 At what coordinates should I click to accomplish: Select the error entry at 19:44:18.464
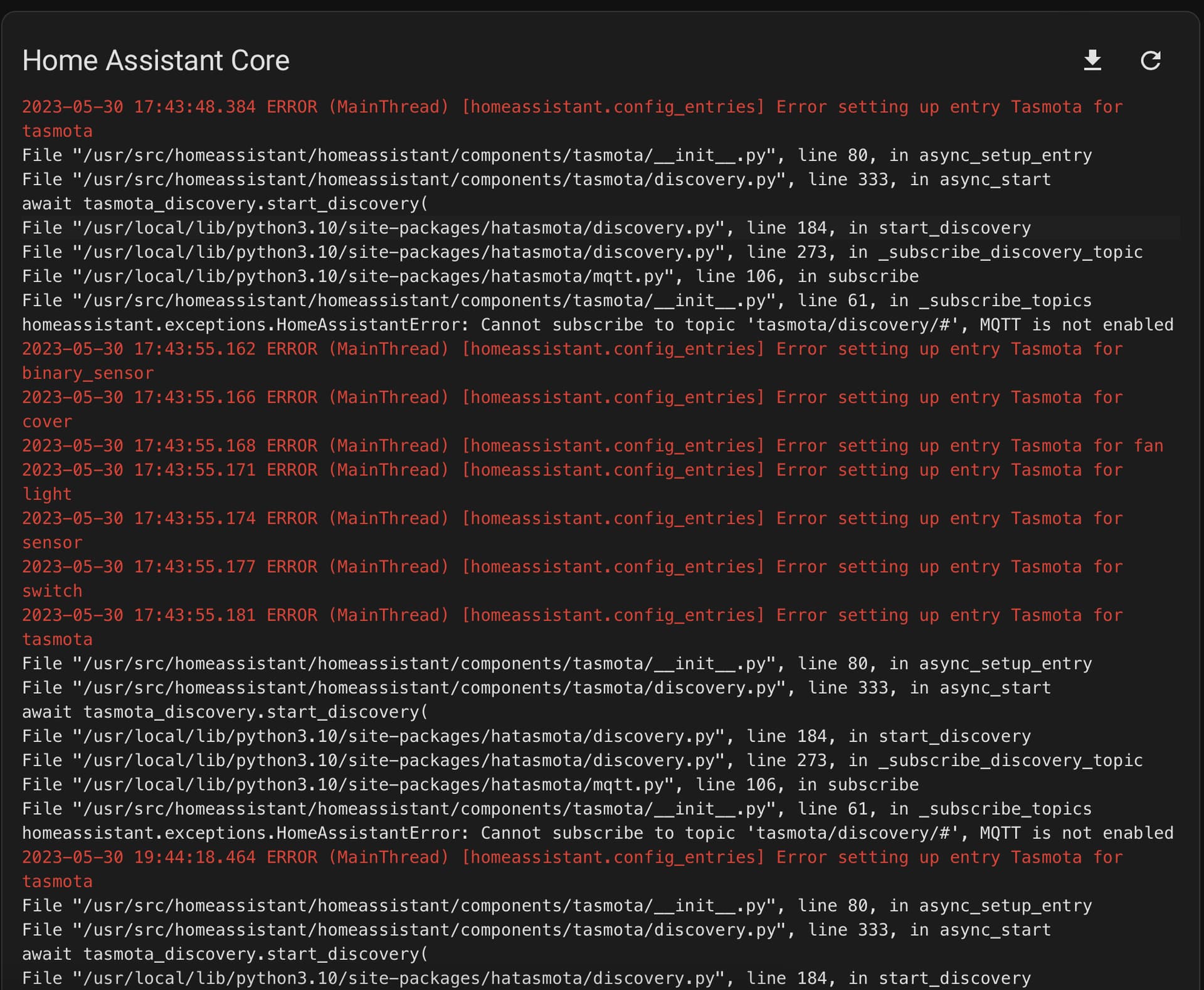[x=572, y=857]
